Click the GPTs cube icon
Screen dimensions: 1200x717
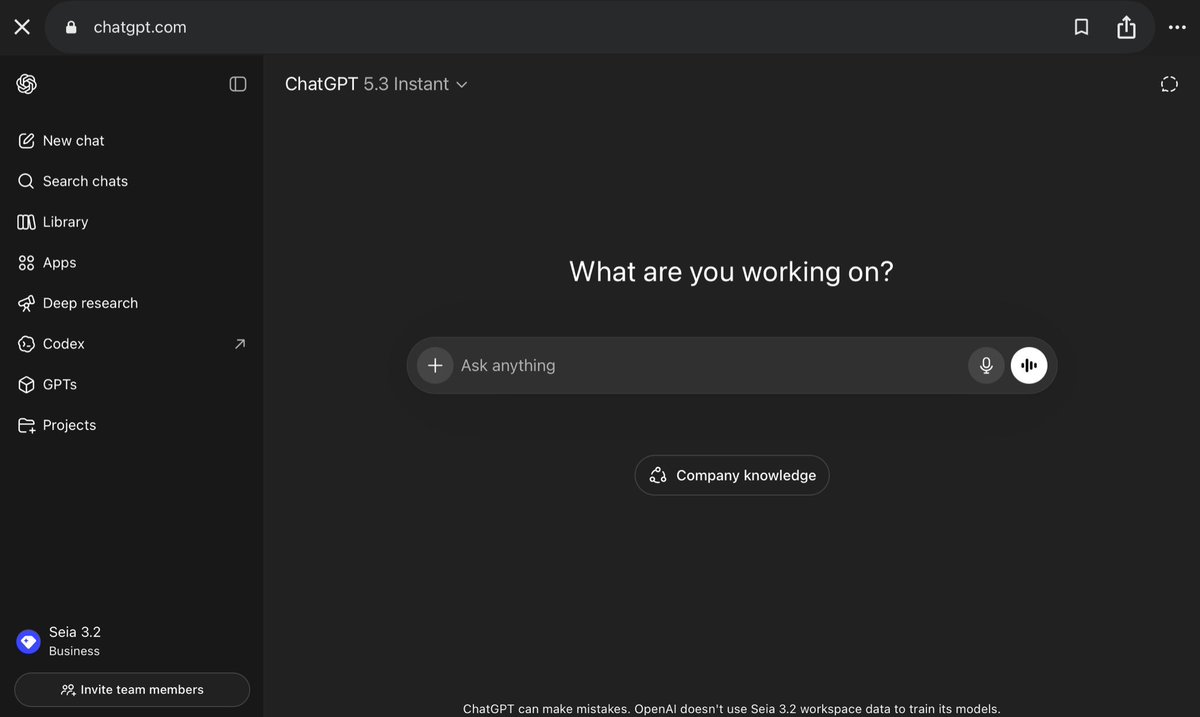click(26, 384)
